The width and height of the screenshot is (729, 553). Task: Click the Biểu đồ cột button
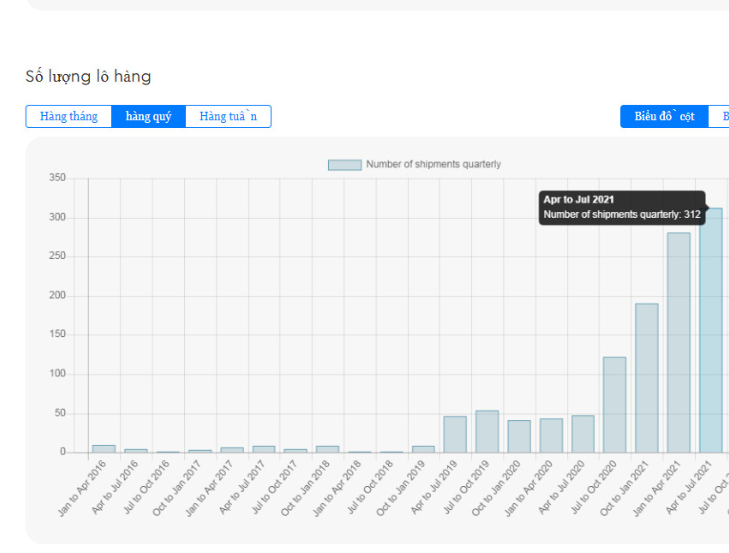click(x=664, y=117)
